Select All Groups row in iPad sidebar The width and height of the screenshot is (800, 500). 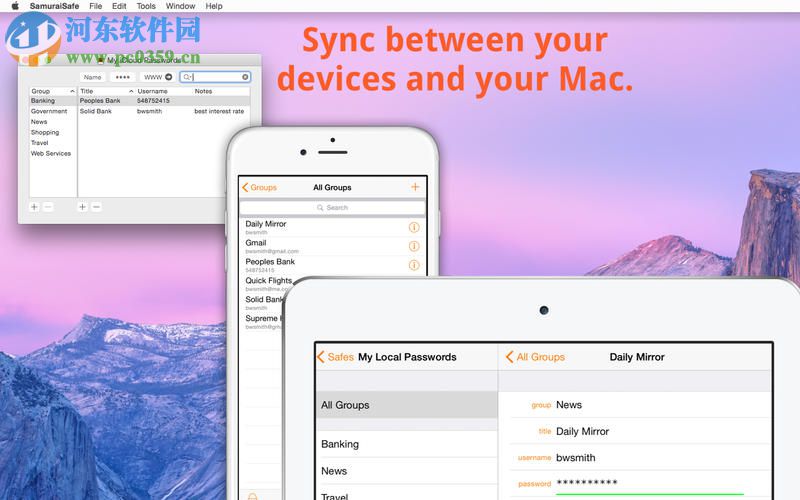pos(407,405)
